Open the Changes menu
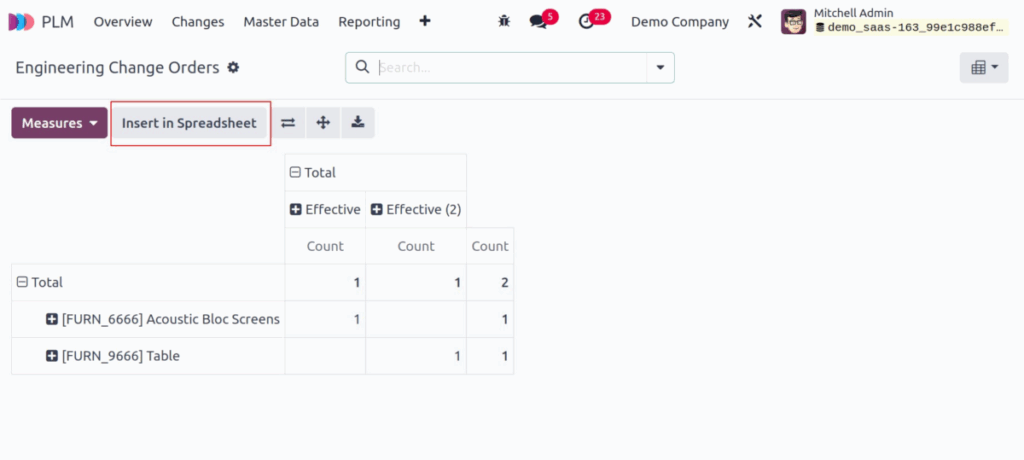The image size is (1024, 460). [198, 22]
